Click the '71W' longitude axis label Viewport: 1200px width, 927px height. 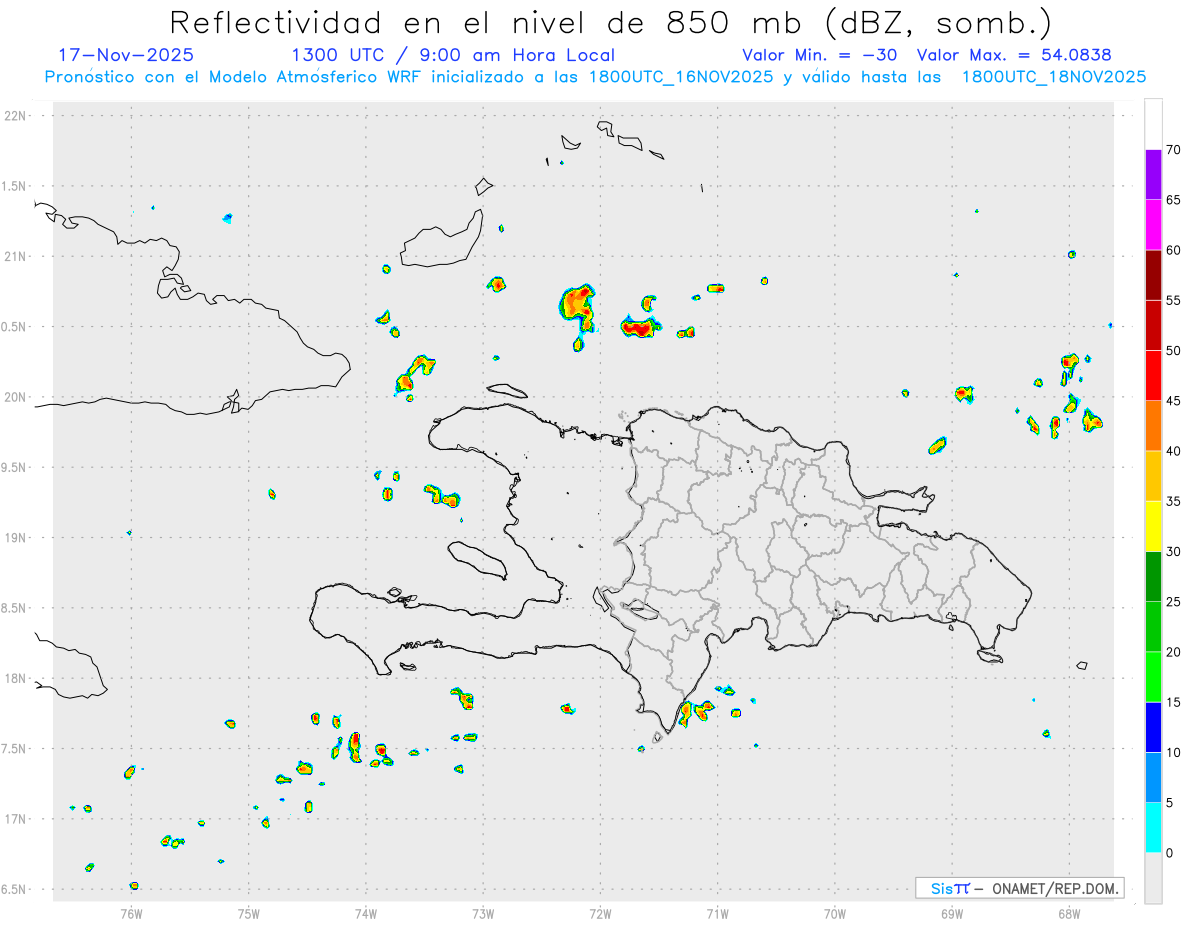point(717,913)
